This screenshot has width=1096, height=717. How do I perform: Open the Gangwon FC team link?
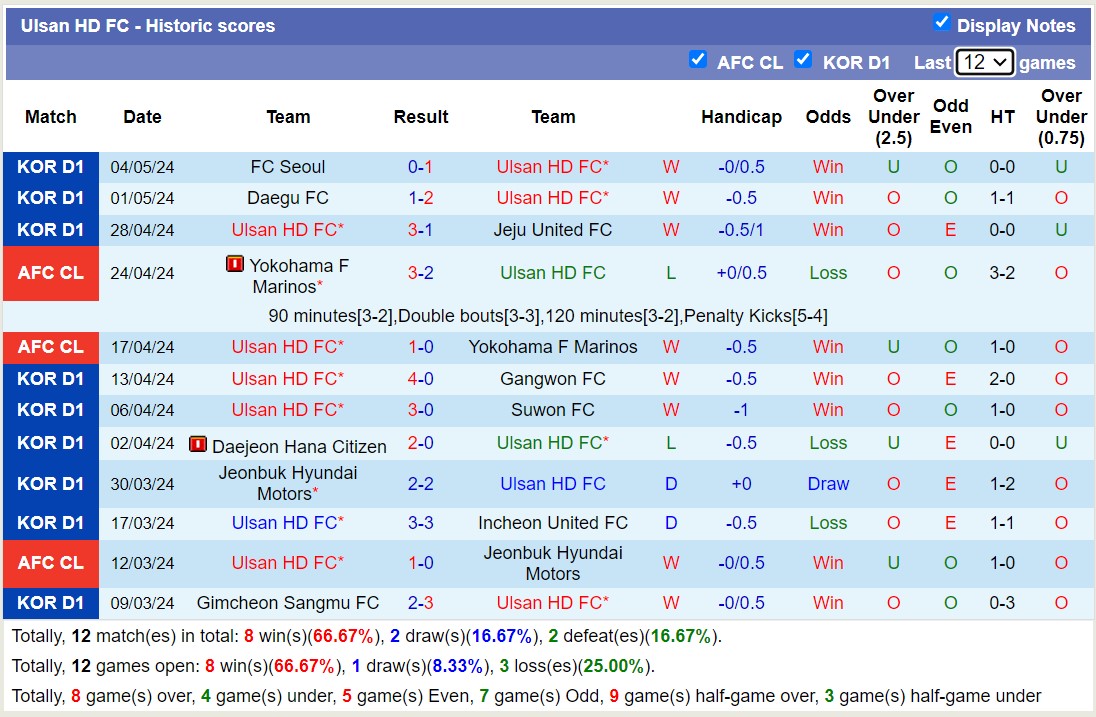coord(553,379)
